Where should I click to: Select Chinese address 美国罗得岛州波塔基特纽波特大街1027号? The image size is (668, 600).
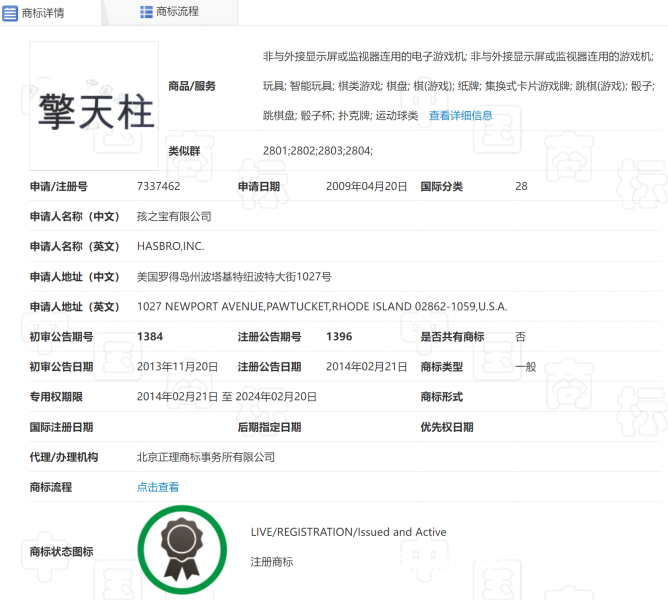pos(234,277)
